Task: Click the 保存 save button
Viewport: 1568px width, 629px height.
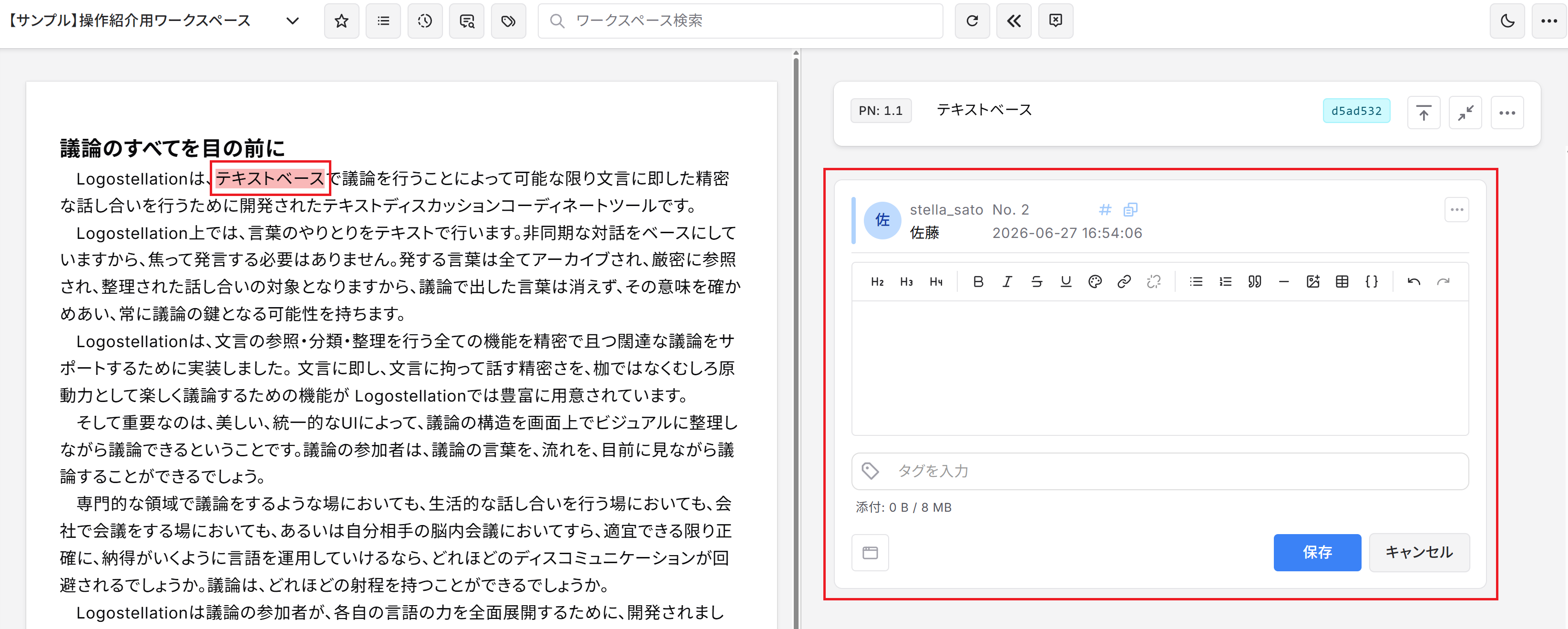Action: (1317, 553)
